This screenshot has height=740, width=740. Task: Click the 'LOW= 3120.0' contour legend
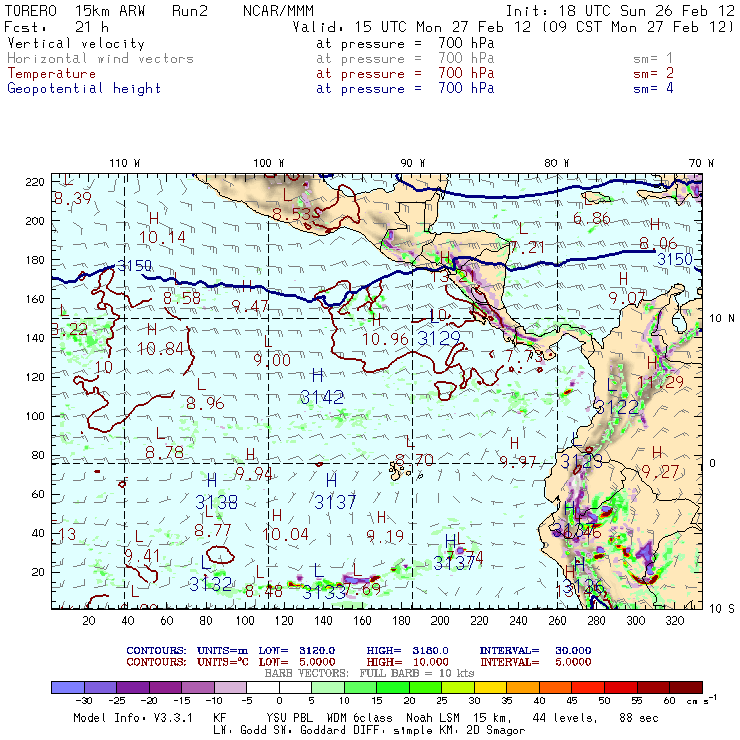pyautogui.click(x=297, y=651)
